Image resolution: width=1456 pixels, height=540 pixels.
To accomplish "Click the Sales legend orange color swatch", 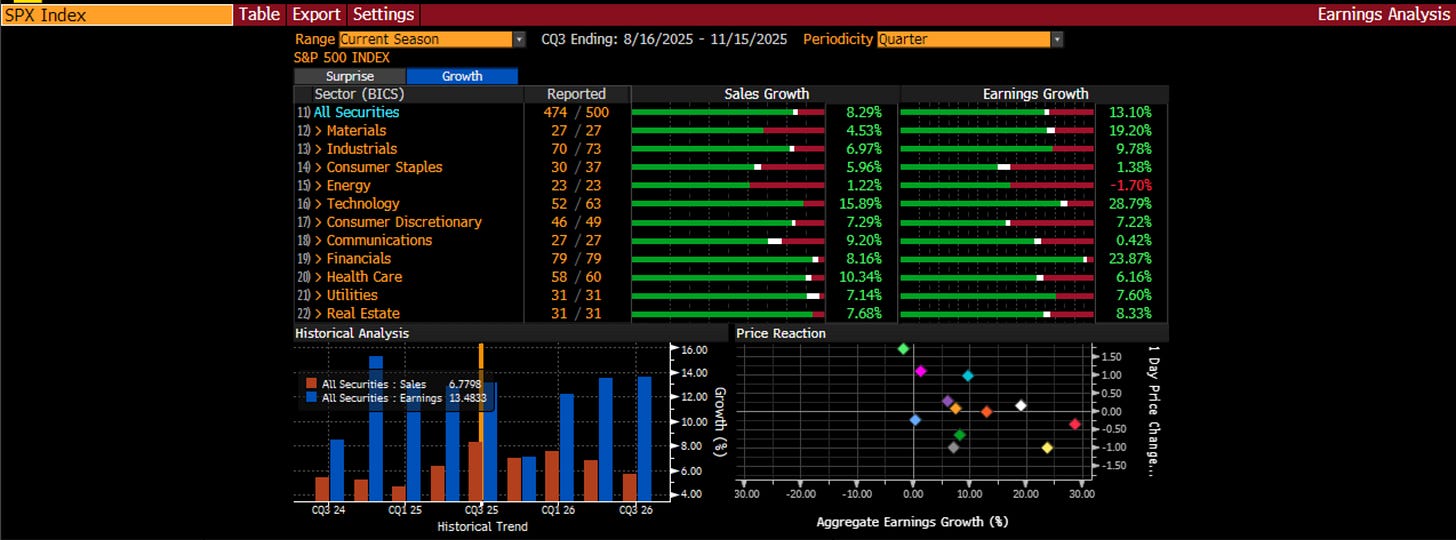I will [312, 384].
